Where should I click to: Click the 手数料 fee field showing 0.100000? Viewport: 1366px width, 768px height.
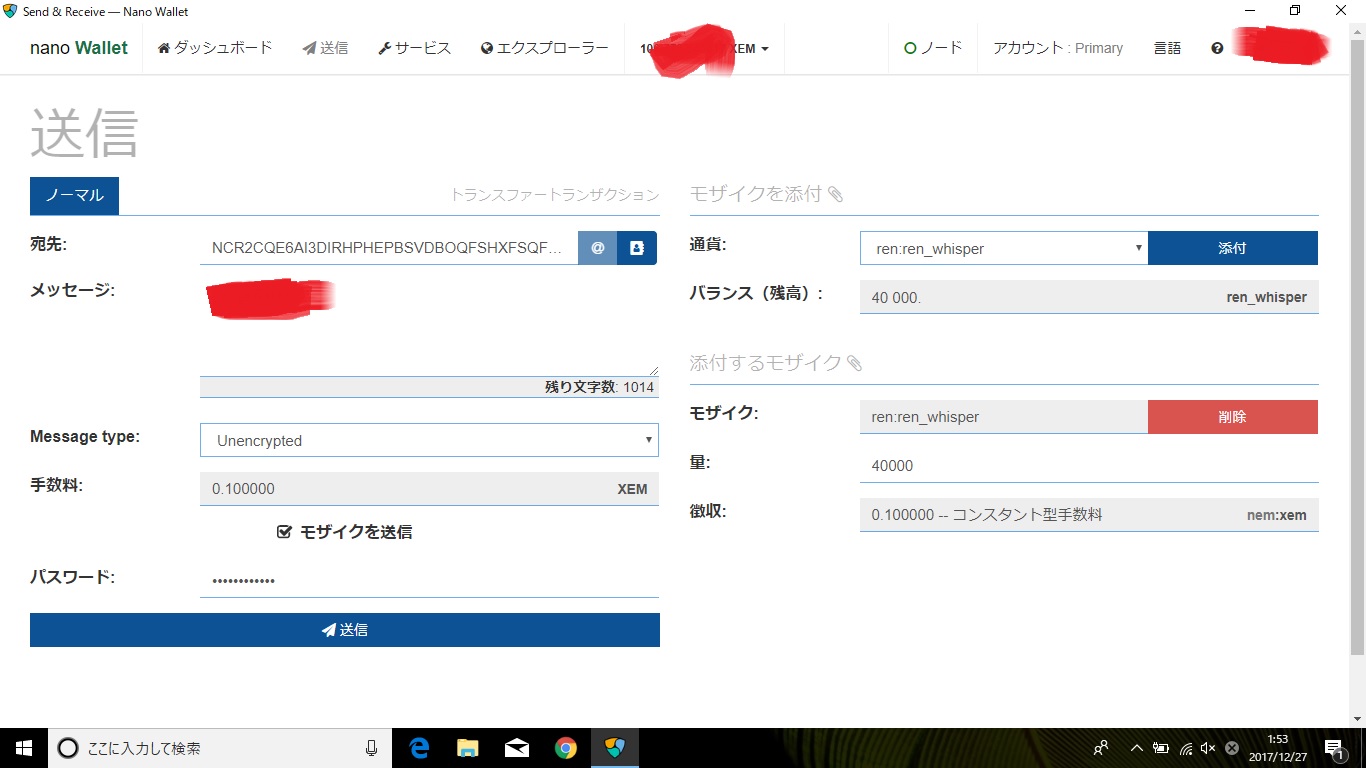[429, 489]
